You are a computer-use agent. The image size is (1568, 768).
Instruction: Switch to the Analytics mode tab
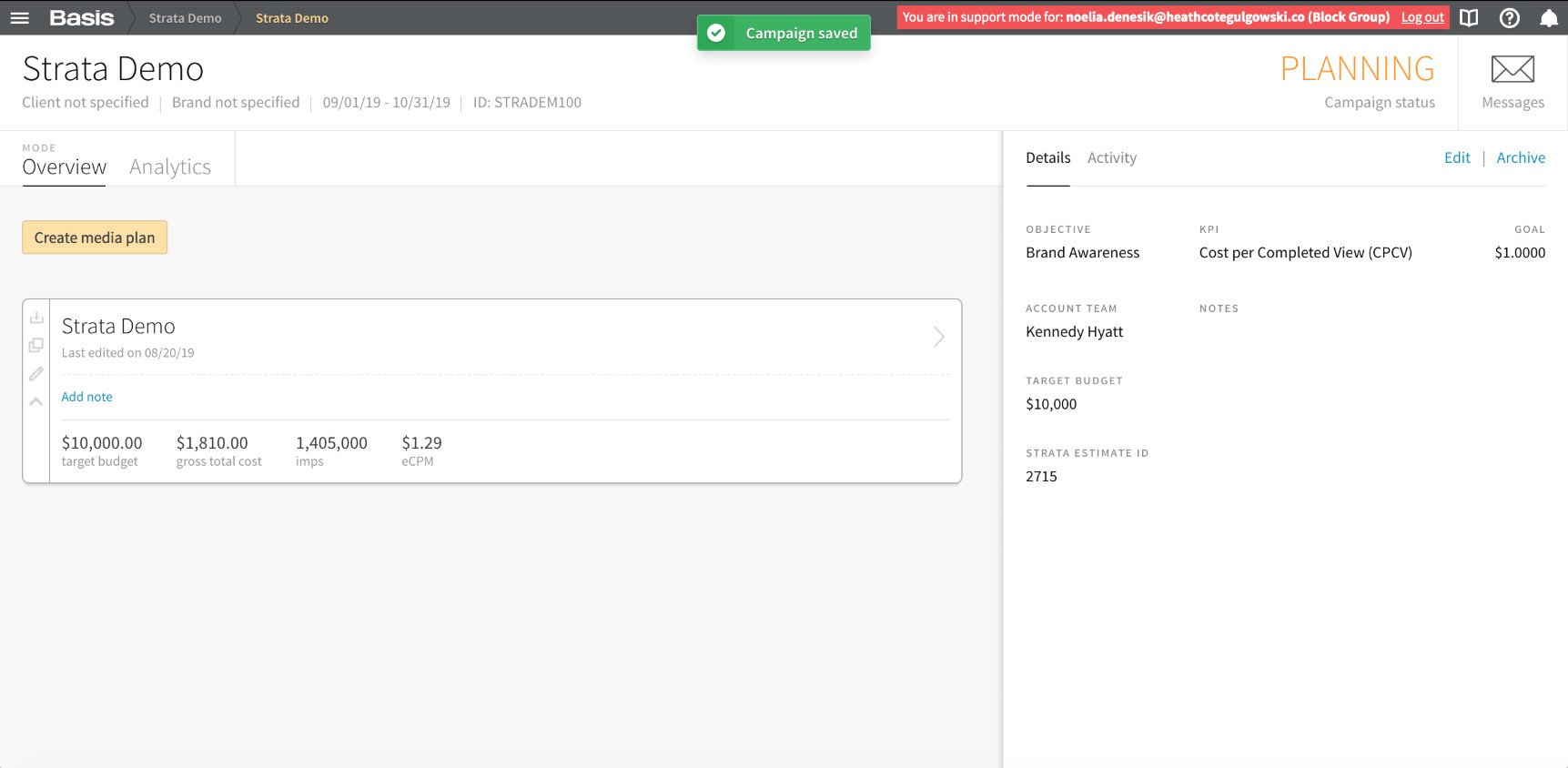170,167
